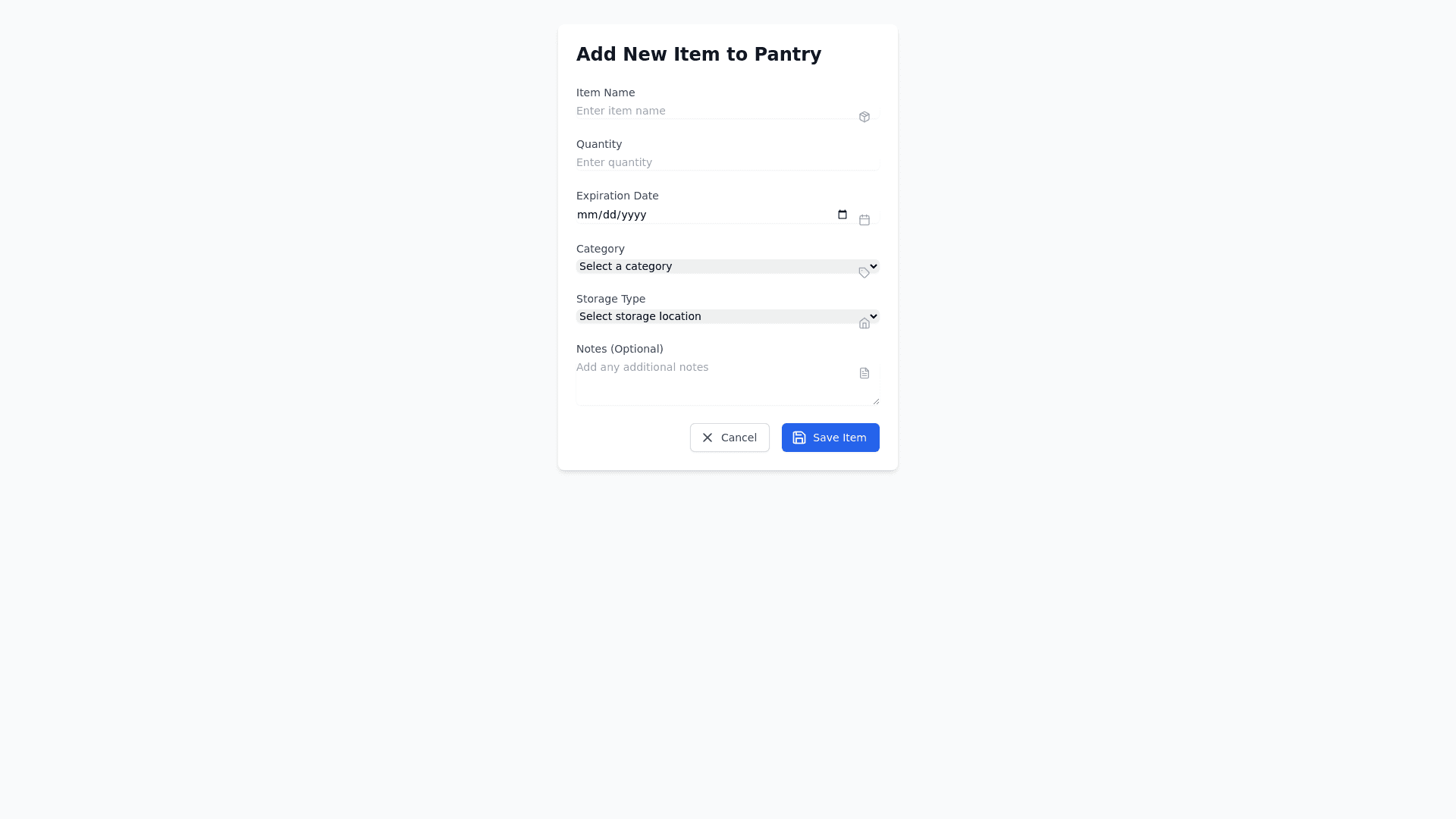Click the tag icon in Category field
Screen dimensions: 1456x819
tap(864, 273)
